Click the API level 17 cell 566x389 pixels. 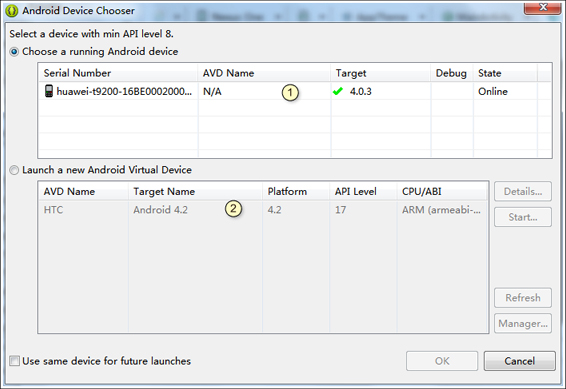click(x=340, y=210)
